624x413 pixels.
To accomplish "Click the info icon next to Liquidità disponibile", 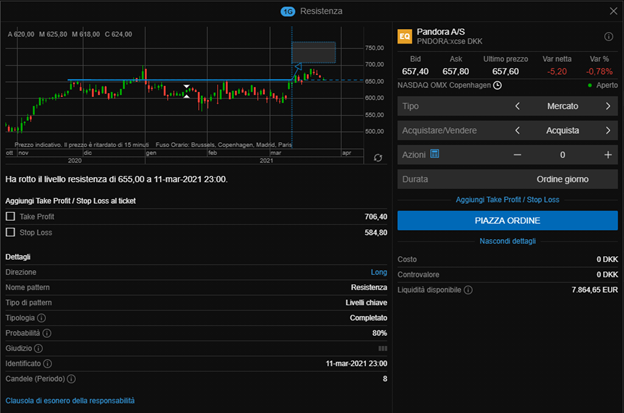I will [x=468, y=290].
